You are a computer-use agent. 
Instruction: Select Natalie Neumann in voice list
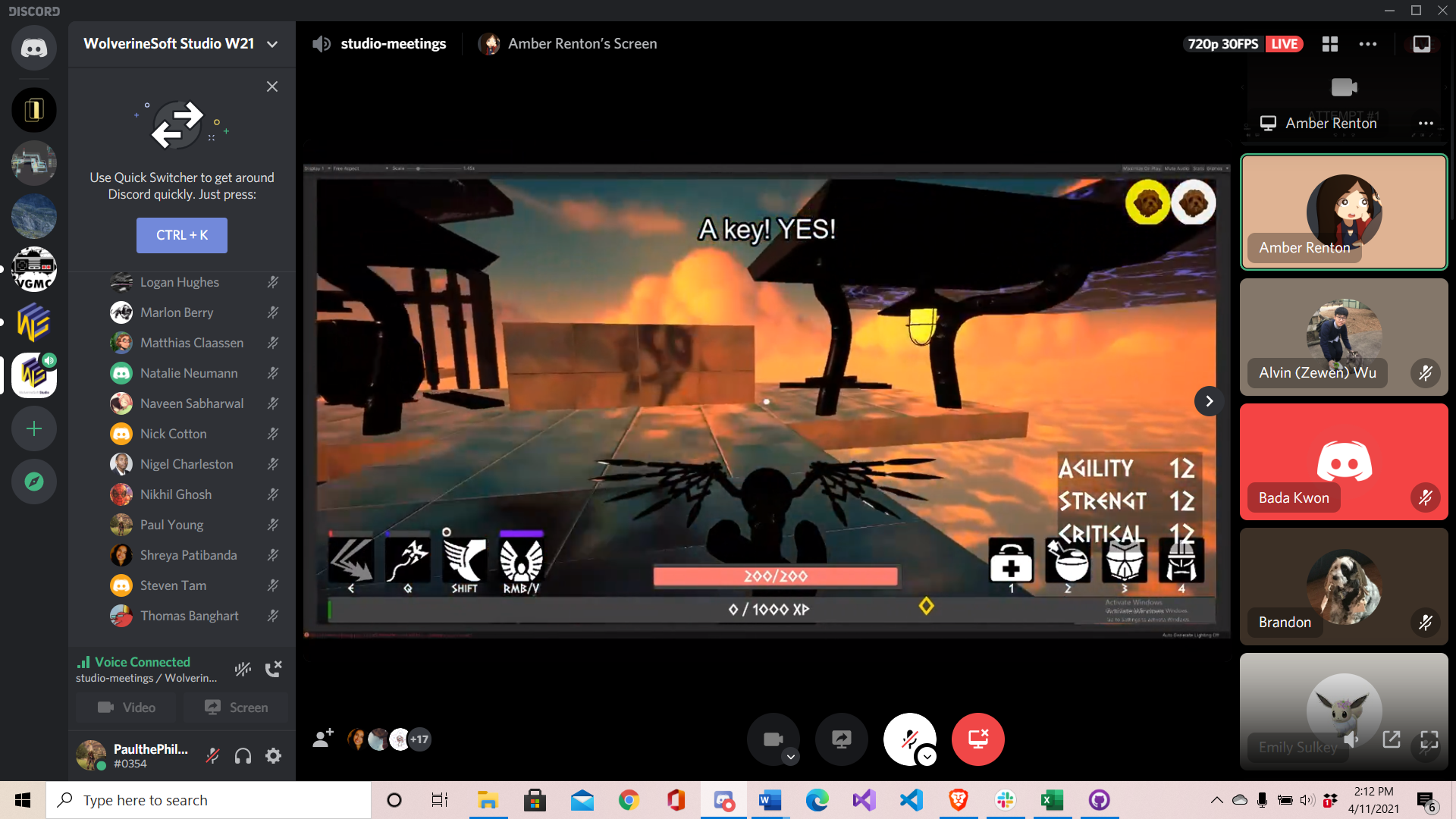pyautogui.click(x=194, y=373)
